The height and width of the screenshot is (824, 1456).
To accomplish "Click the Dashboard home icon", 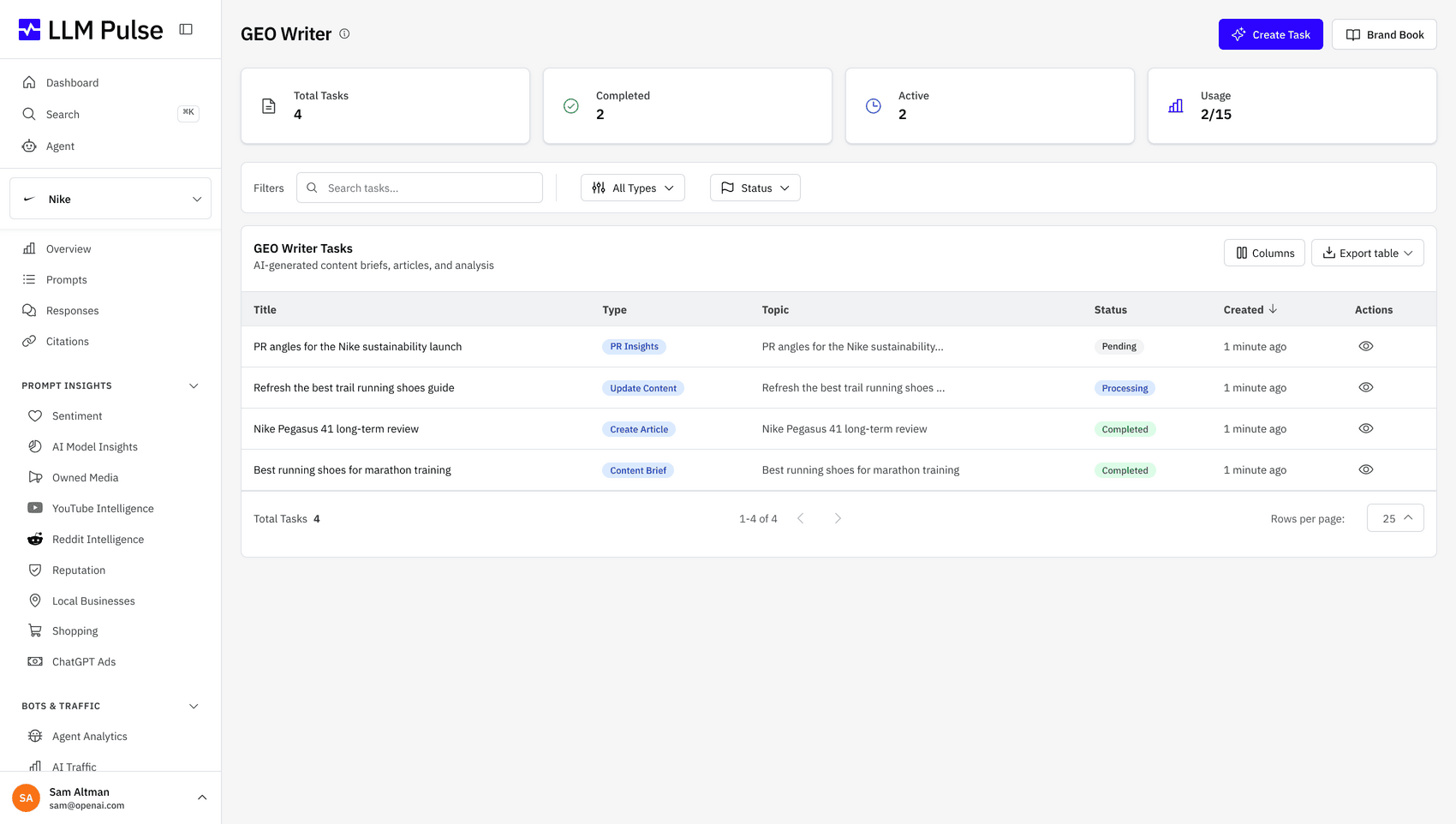I will (29, 82).
